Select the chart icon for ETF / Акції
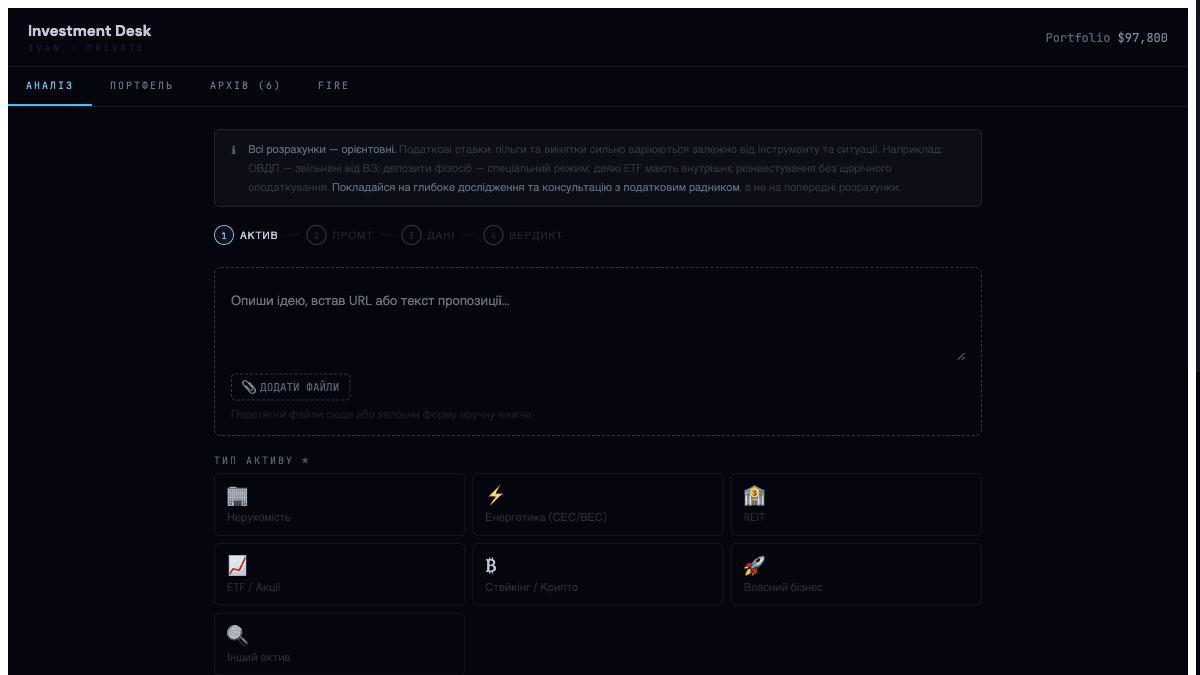 [x=236, y=562]
